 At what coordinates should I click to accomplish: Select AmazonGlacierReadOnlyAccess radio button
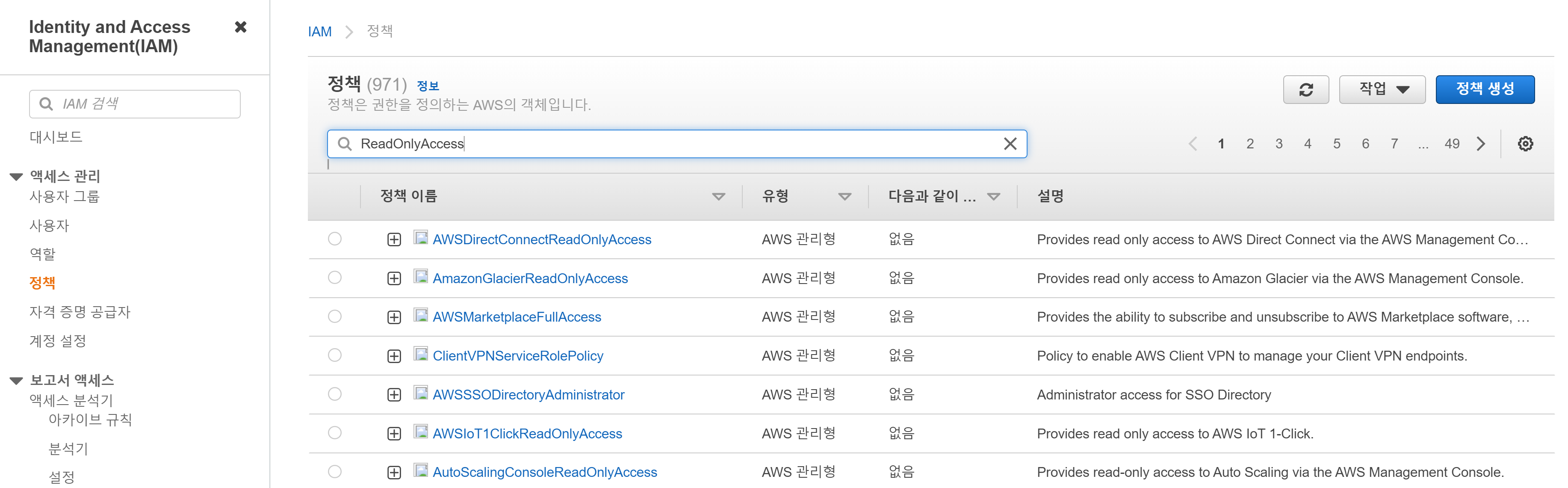tap(335, 278)
